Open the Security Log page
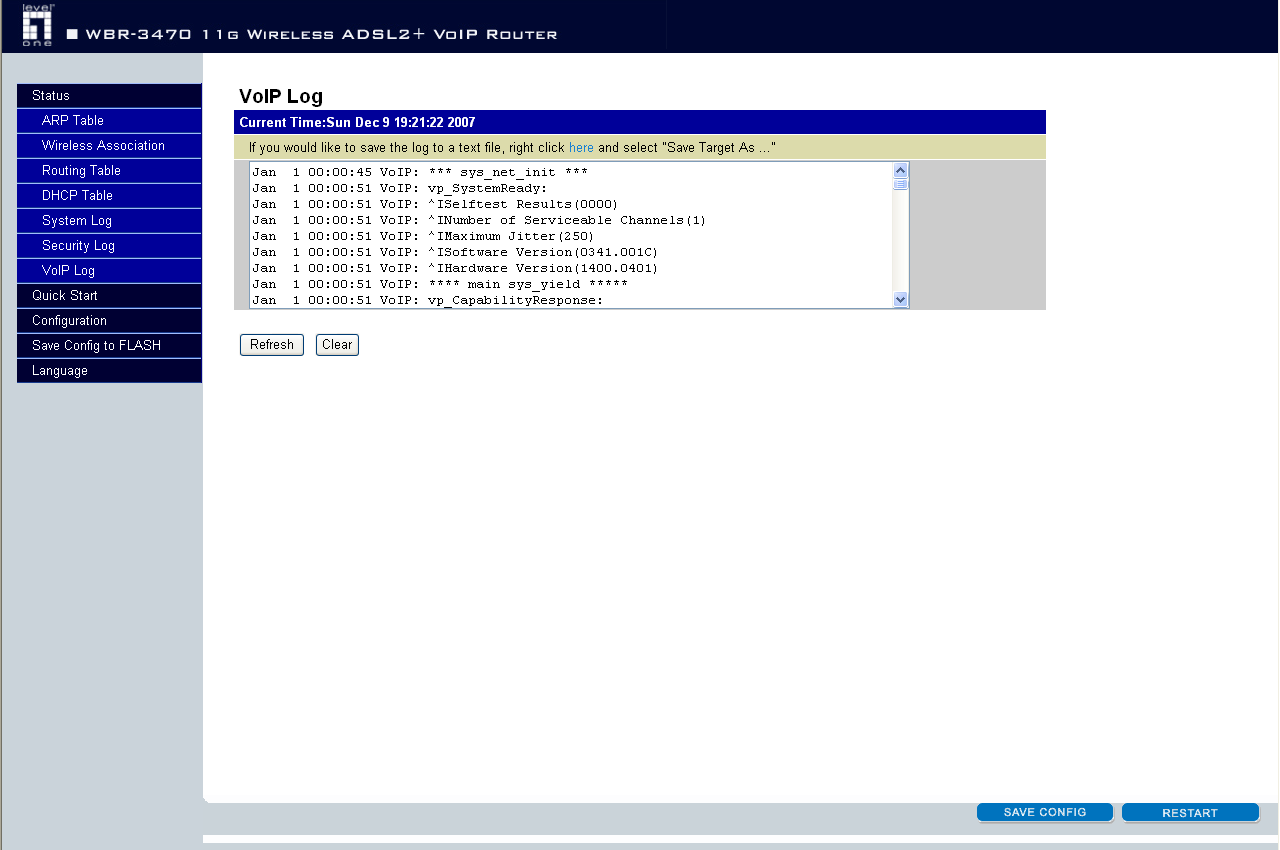 pyautogui.click(x=109, y=246)
